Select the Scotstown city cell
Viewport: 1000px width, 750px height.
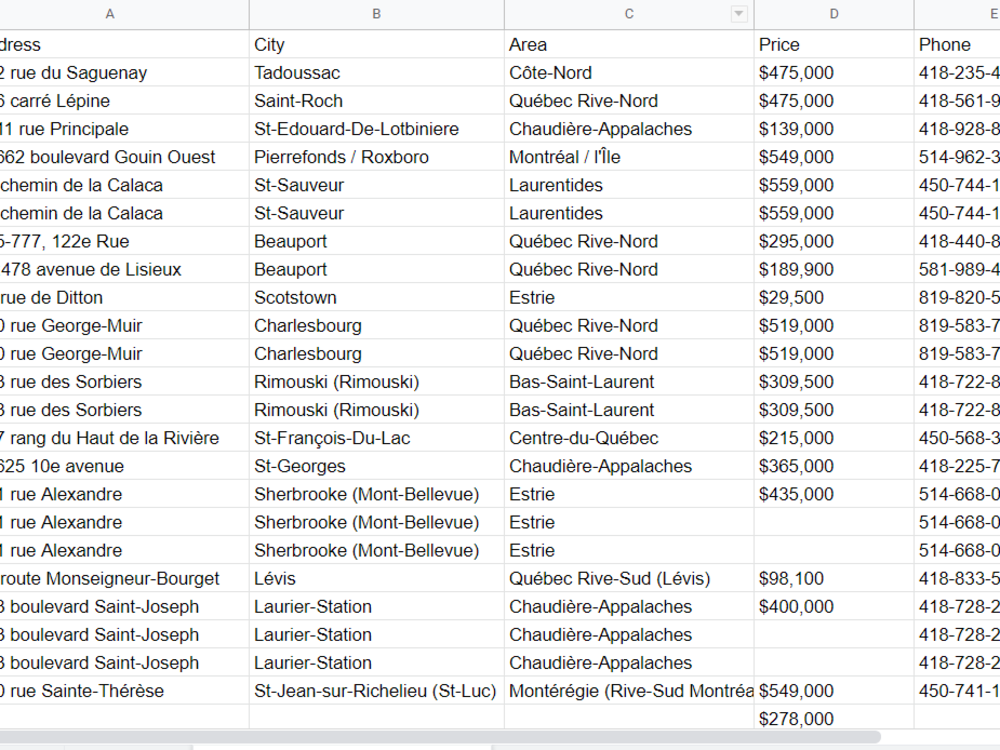tap(376, 297)
